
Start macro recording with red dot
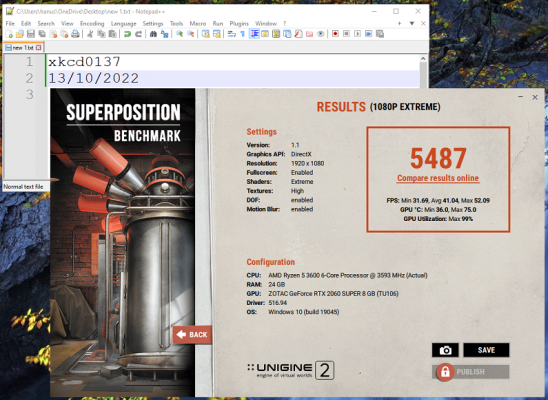pyautogui.click(x=336, y=34)
